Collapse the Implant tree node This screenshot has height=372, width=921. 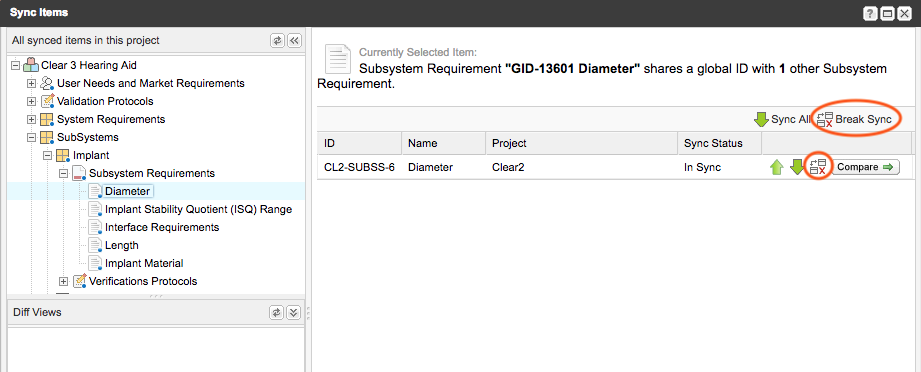[x=48, y=156]
